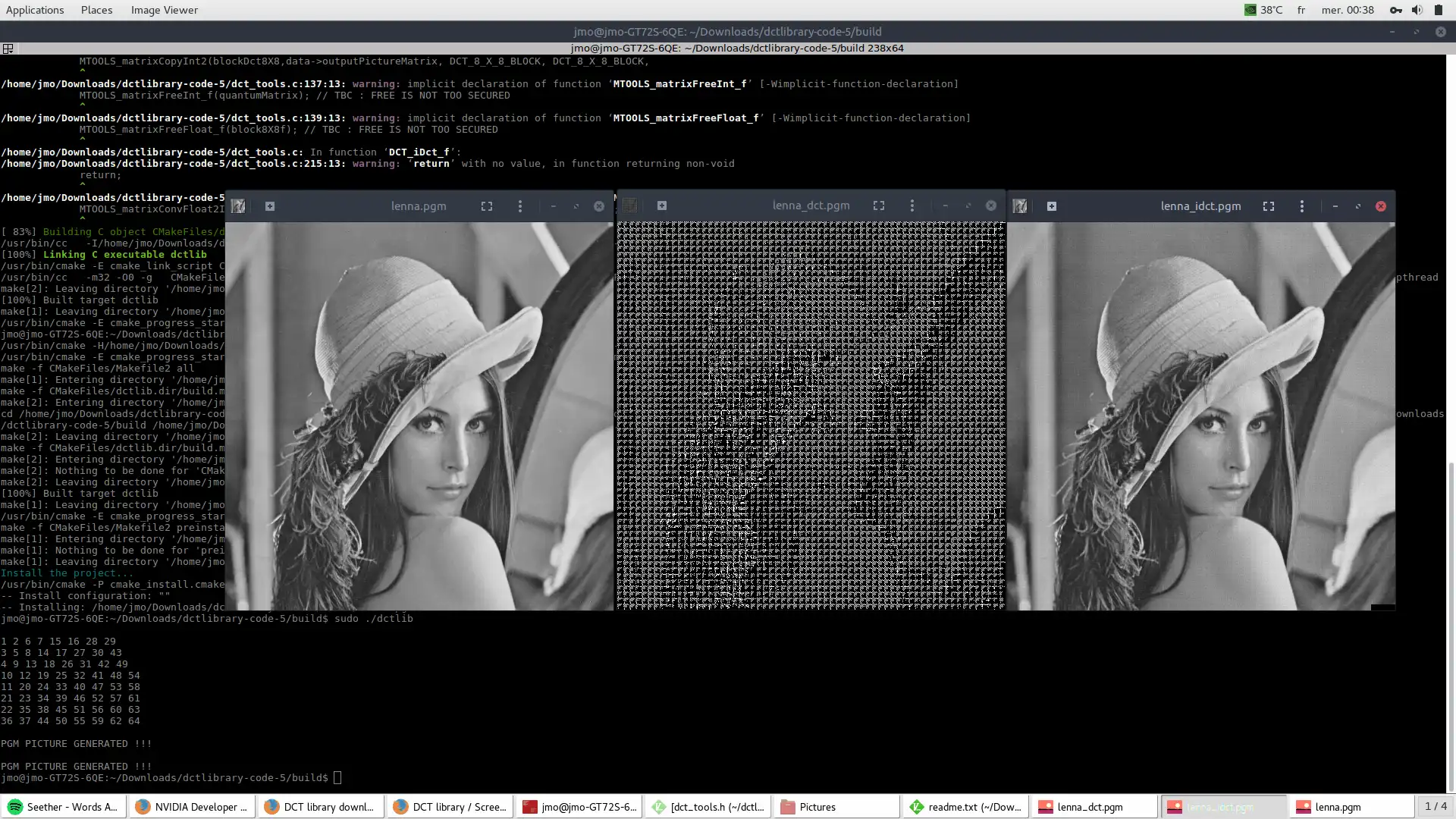This screenshot has height=819, width=1456.
Task: Click the open-file plus icon in lenna.pgm window
Action: pyautogui.click(x=270, y=206)
